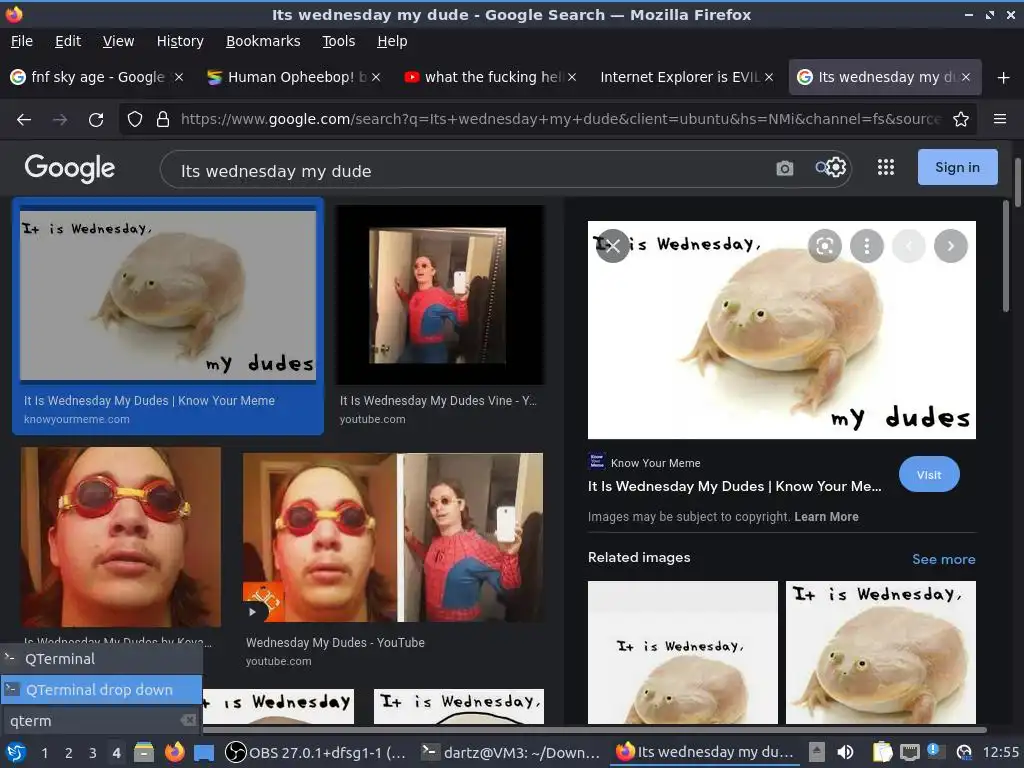1024x768 pixels.
Task: Open the Help menu
Action: tap(392, 41)
